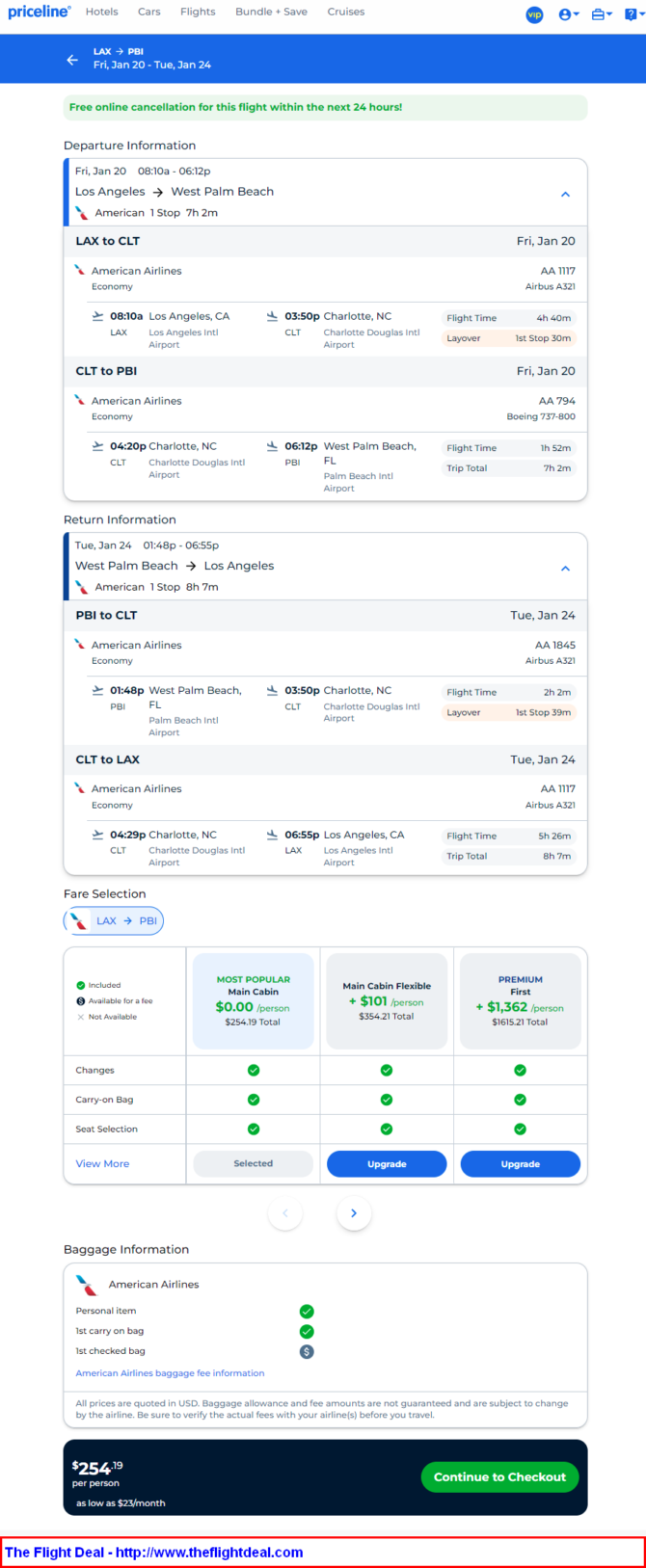
Task: Click the 'Not Available' legend icon
Action: (x=81, y=1017)
